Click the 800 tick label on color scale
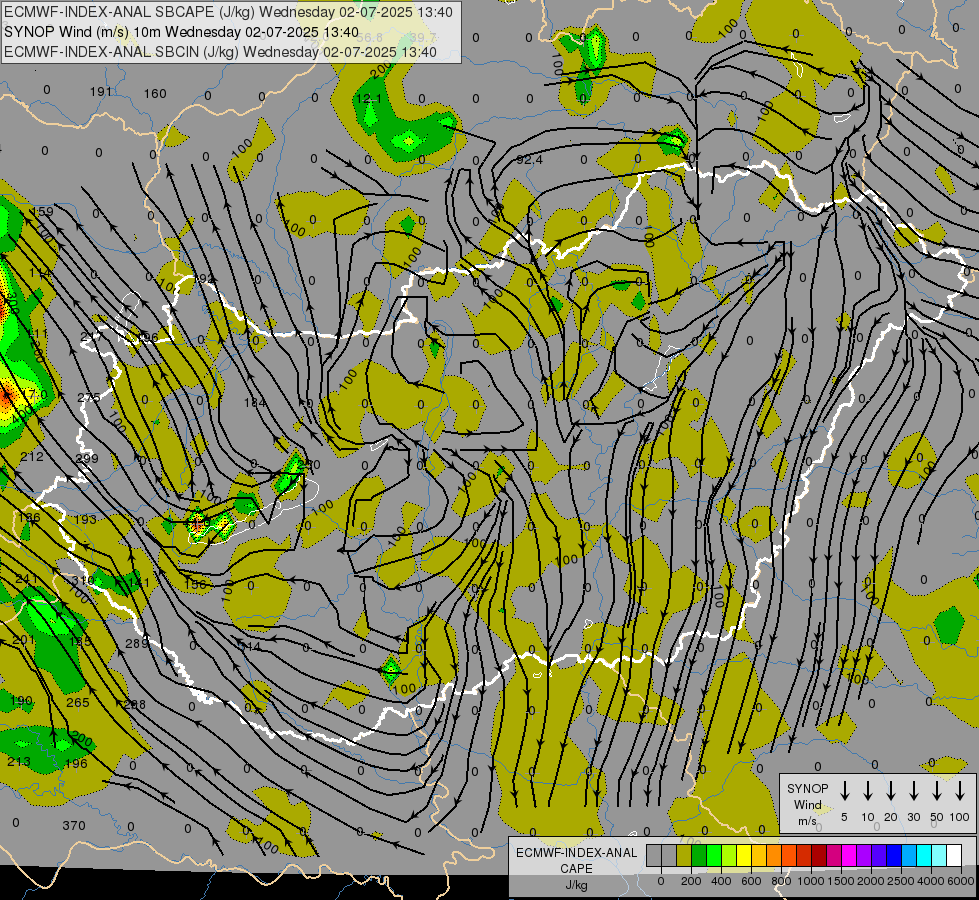 [x=781, y=881]
